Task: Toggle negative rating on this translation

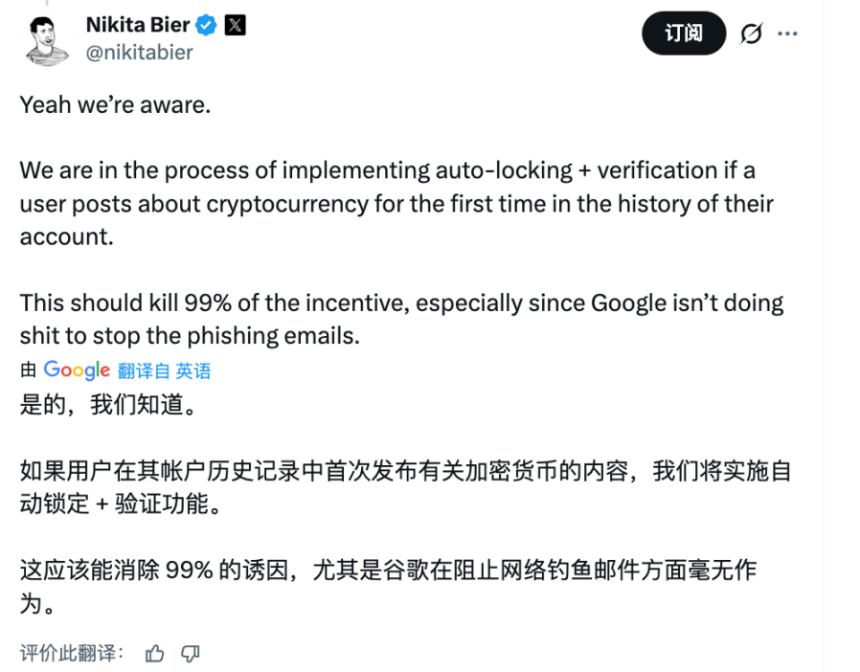Action: 190,652
